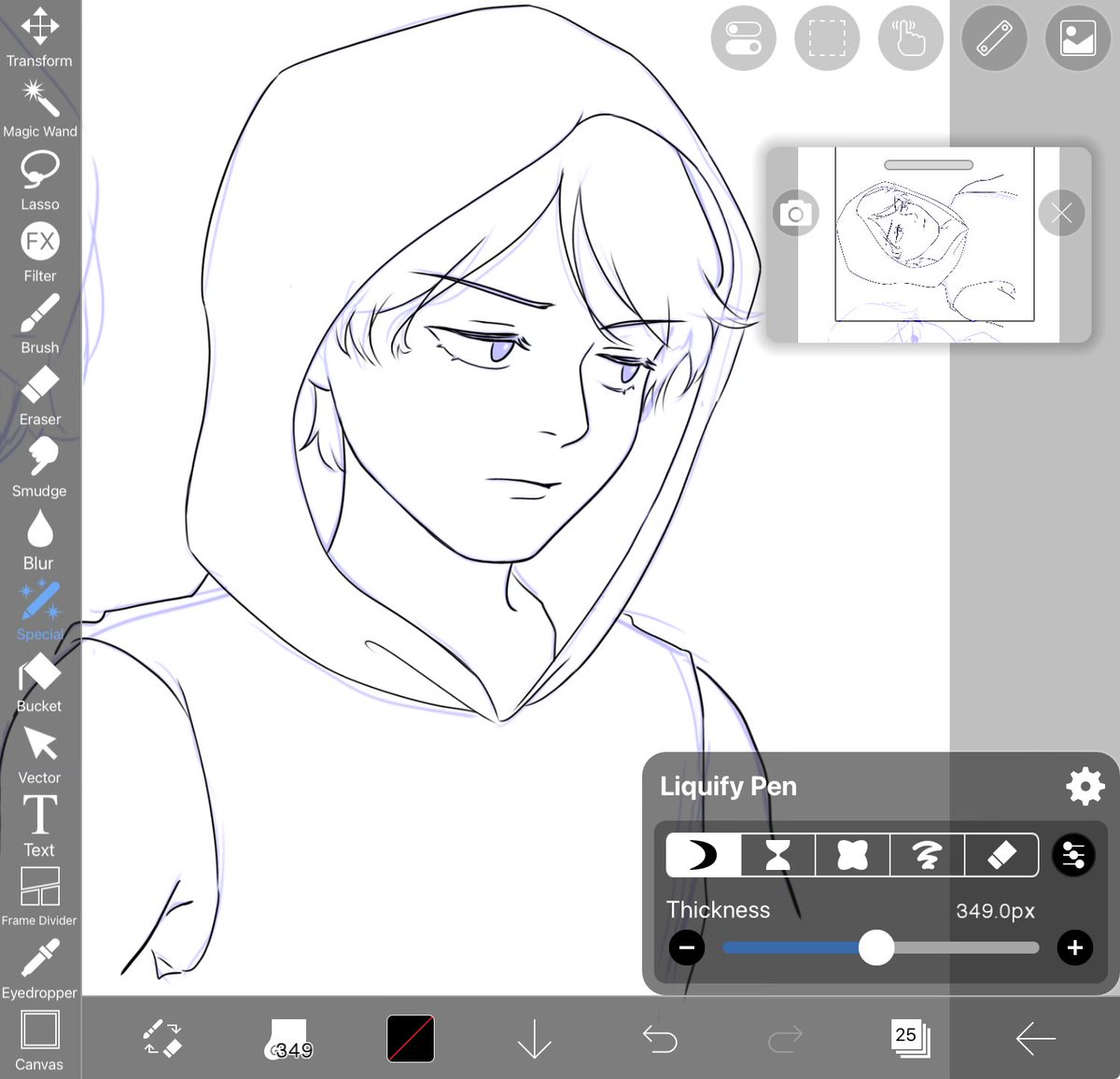Open the layers panel showing 25
This screenshot has height=1079, width=1120.
point(910,1038)
